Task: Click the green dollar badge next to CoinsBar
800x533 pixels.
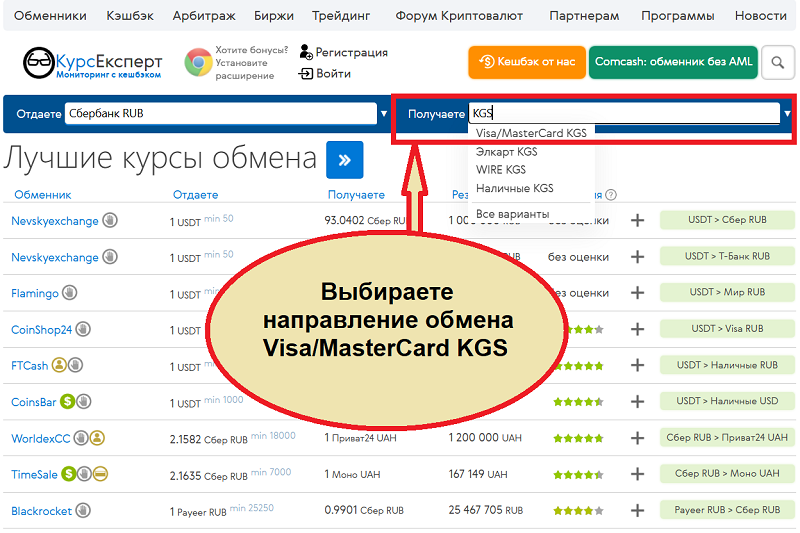Action: coord(67,401)
